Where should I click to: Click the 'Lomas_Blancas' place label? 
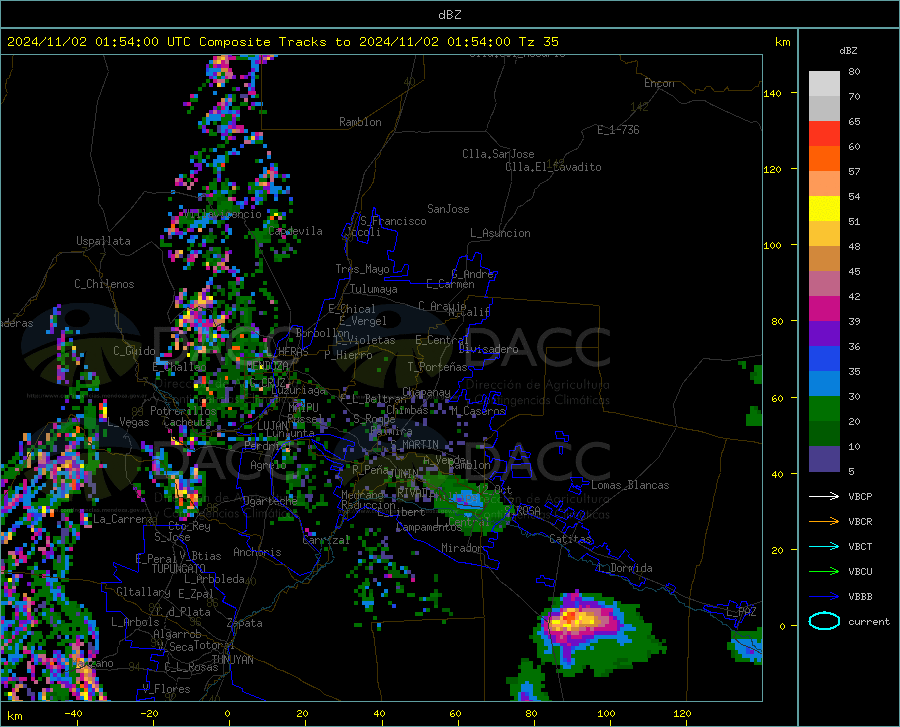coord(630,485)
